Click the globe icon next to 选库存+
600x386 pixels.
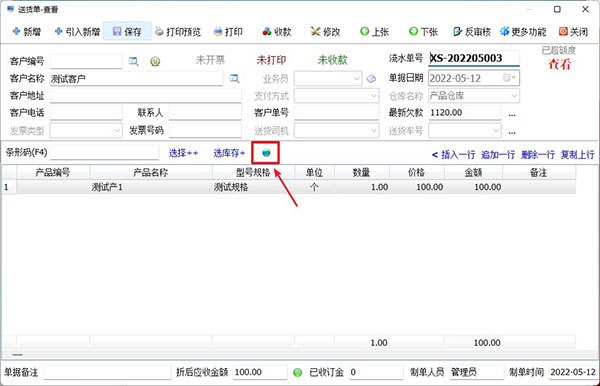[266, 153]
